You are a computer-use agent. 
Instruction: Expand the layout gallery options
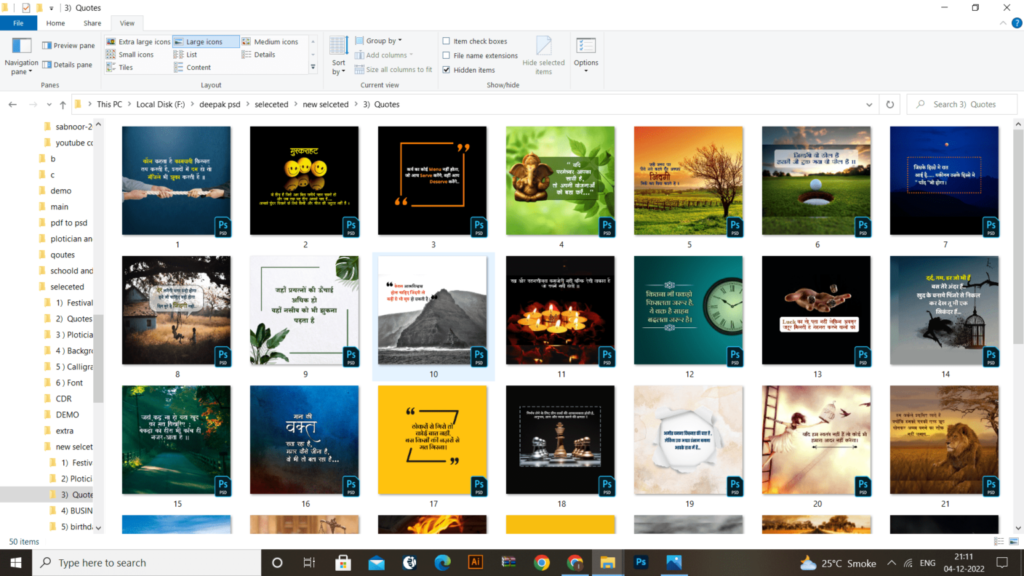click(x=313, y=67)
